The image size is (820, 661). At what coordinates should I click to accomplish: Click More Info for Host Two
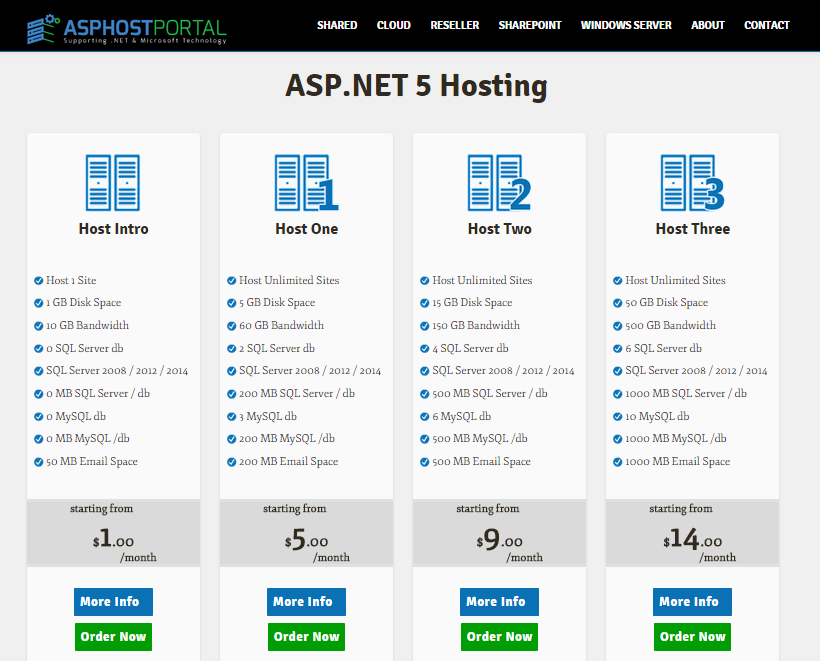(499, 601)
